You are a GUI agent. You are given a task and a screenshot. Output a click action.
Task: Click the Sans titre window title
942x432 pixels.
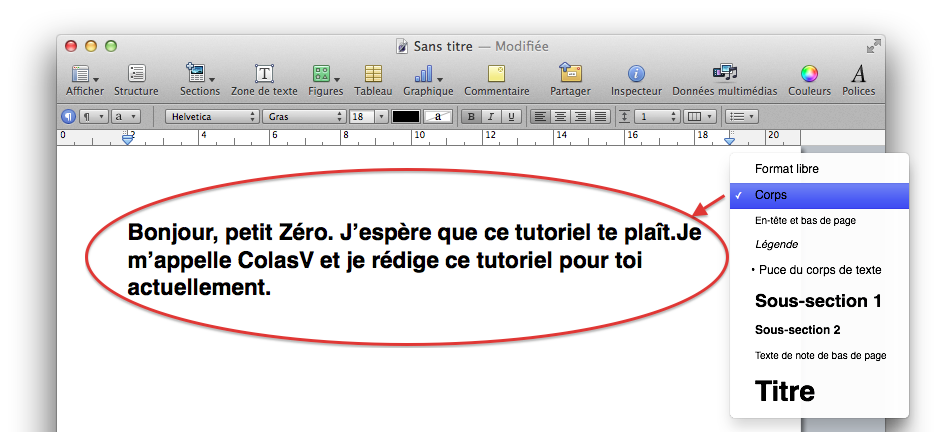click(x=443, y=46)
